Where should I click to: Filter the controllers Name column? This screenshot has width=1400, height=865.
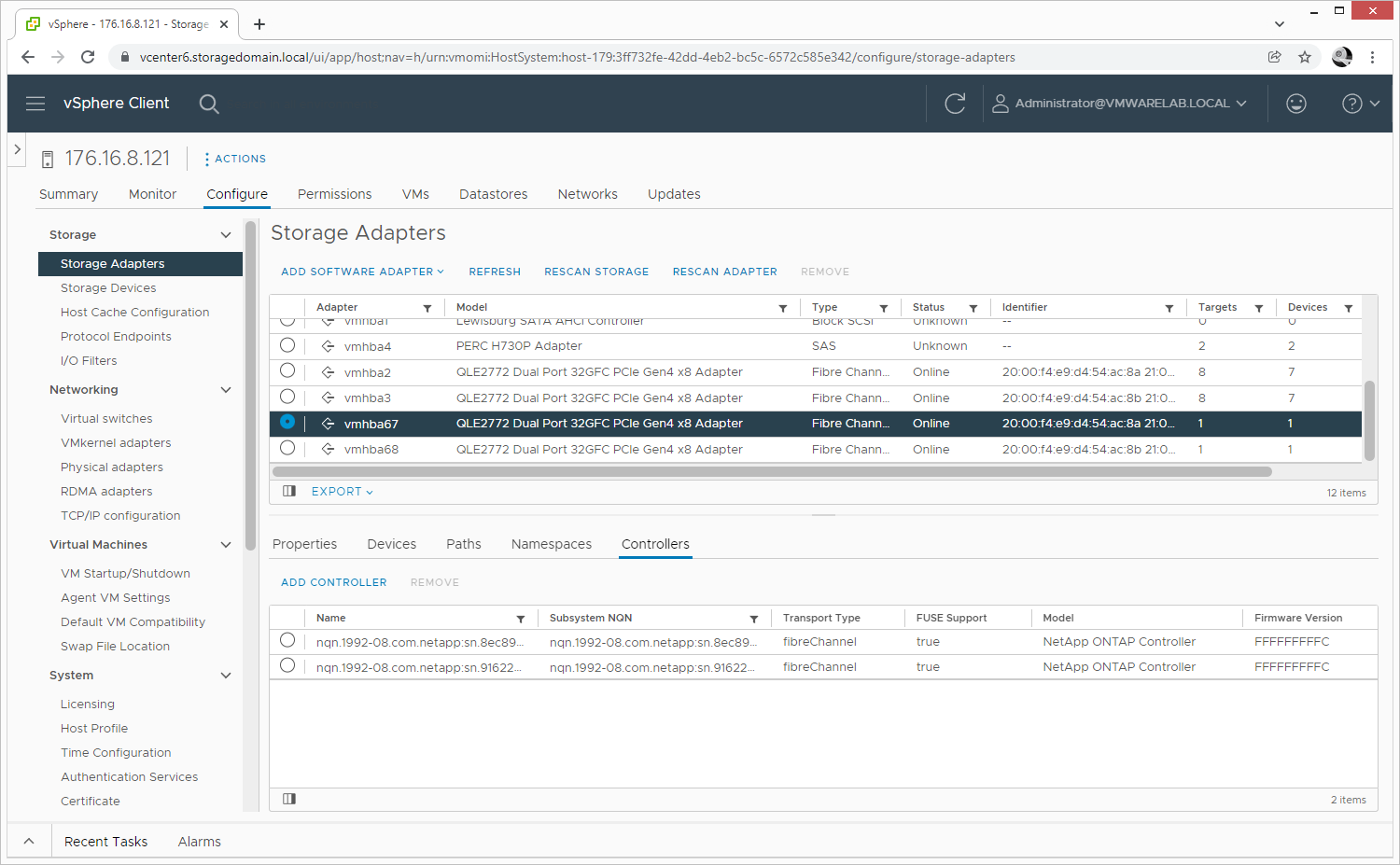point(521,619)
